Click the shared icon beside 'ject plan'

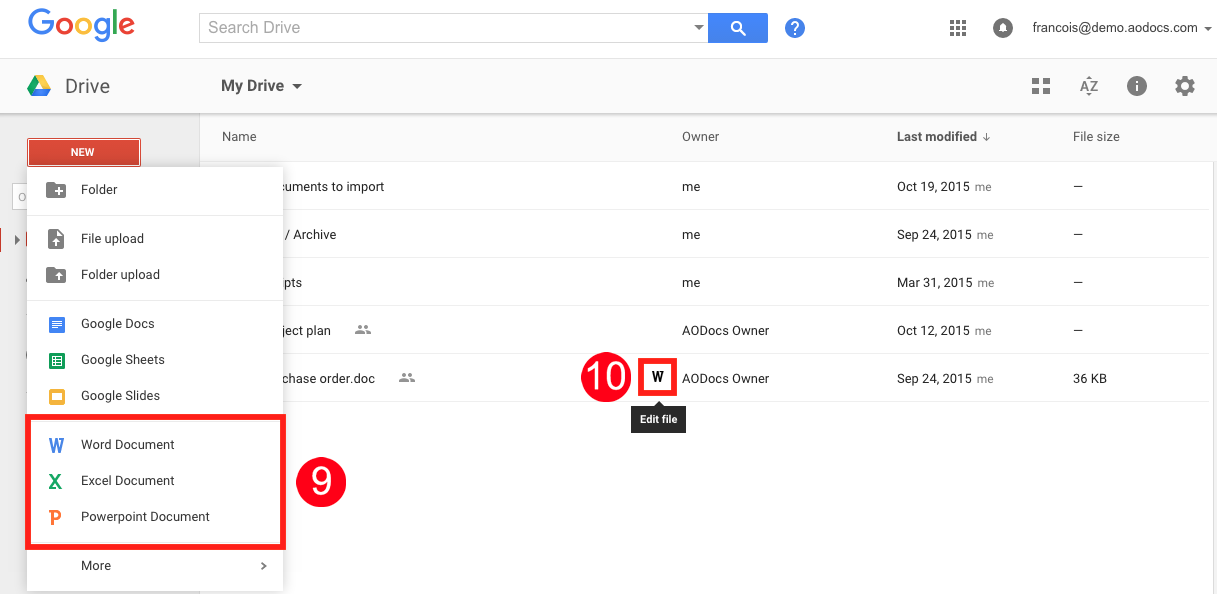click(362, 330)
